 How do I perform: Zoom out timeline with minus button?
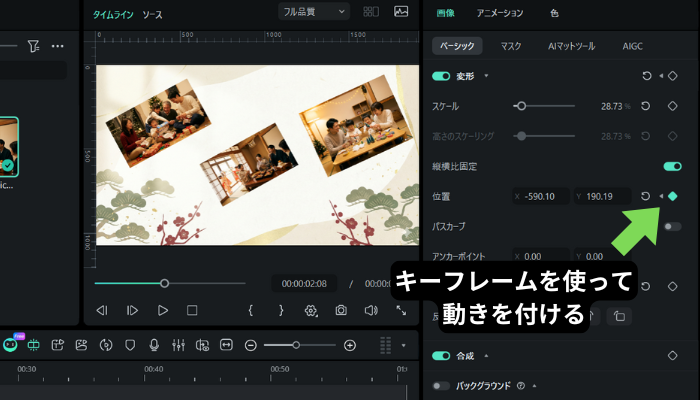click(251, 345)
